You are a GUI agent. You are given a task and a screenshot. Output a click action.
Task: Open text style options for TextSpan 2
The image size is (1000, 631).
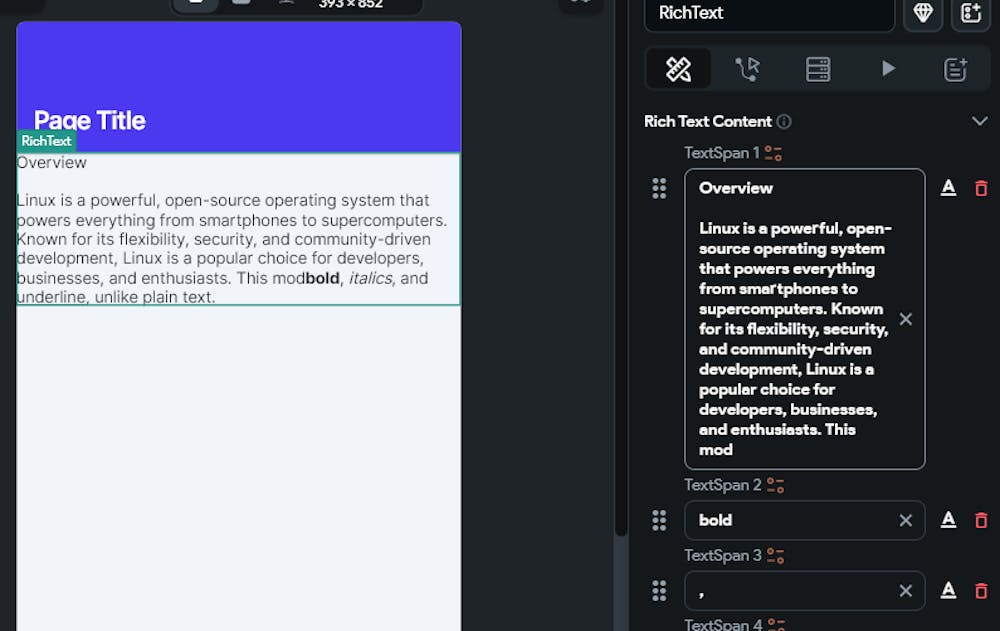coord(948,520)
